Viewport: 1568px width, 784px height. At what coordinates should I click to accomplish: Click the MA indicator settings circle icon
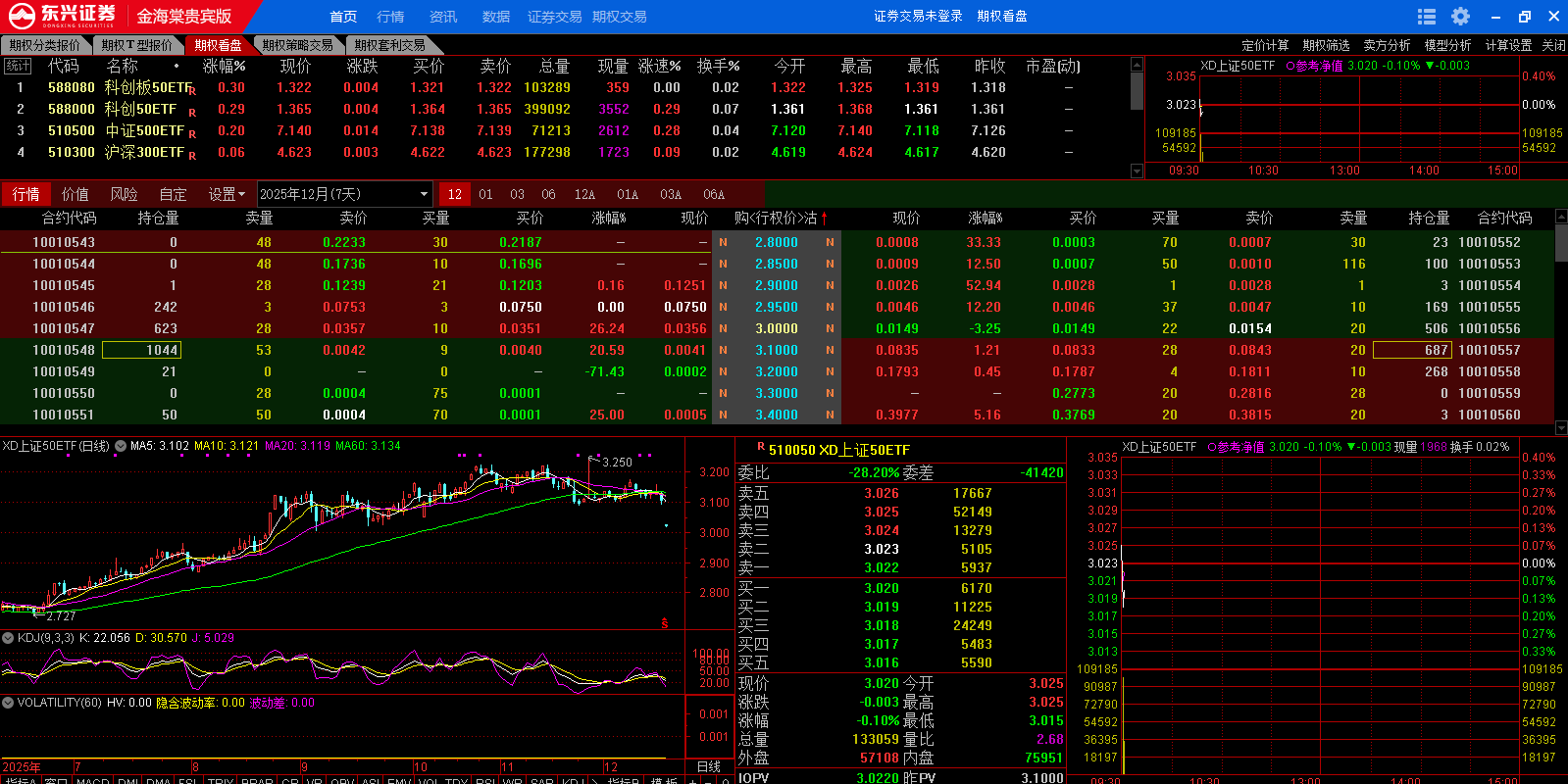(x=121, y=446)
